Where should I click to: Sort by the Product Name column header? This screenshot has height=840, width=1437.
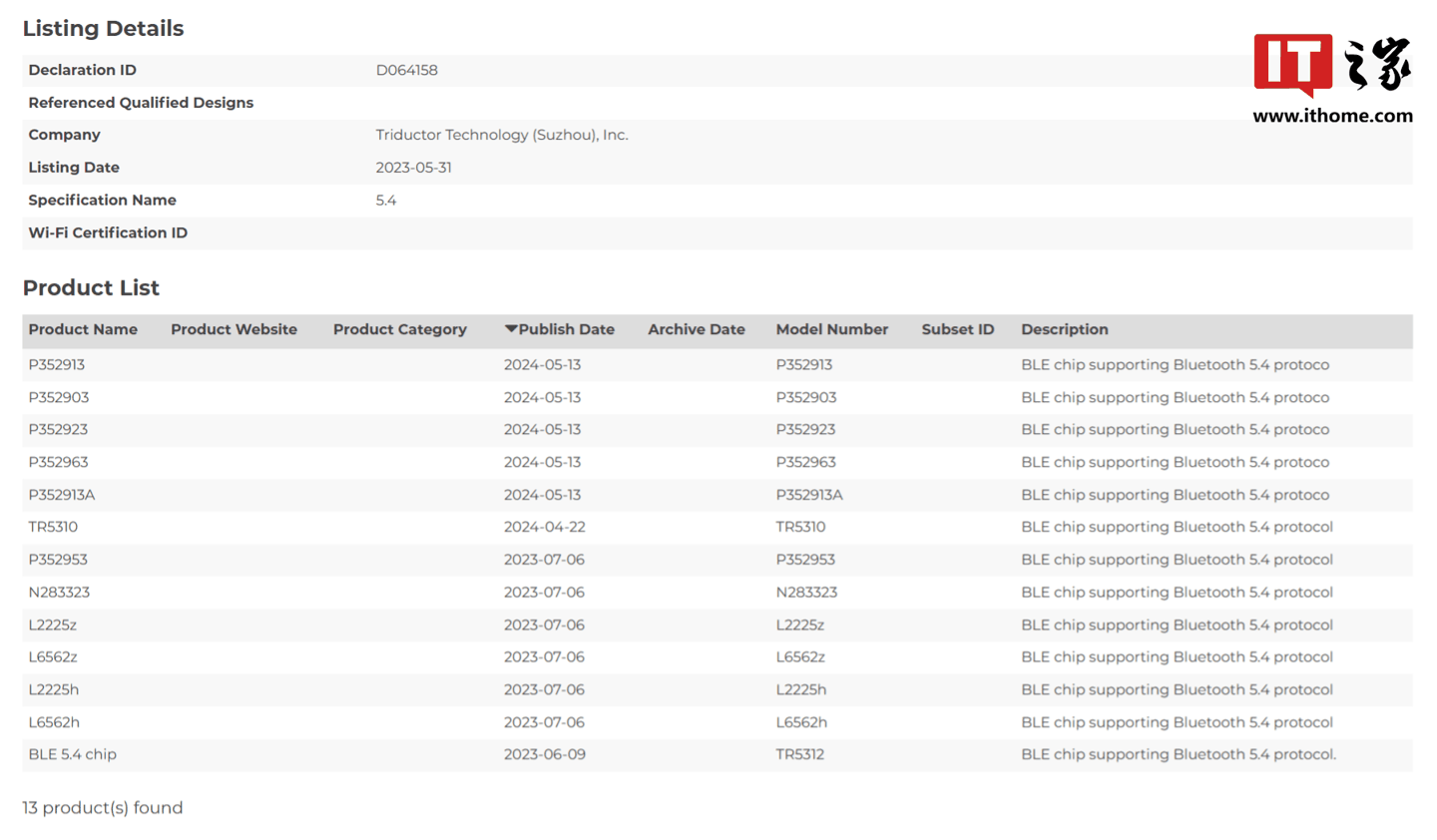83,329
